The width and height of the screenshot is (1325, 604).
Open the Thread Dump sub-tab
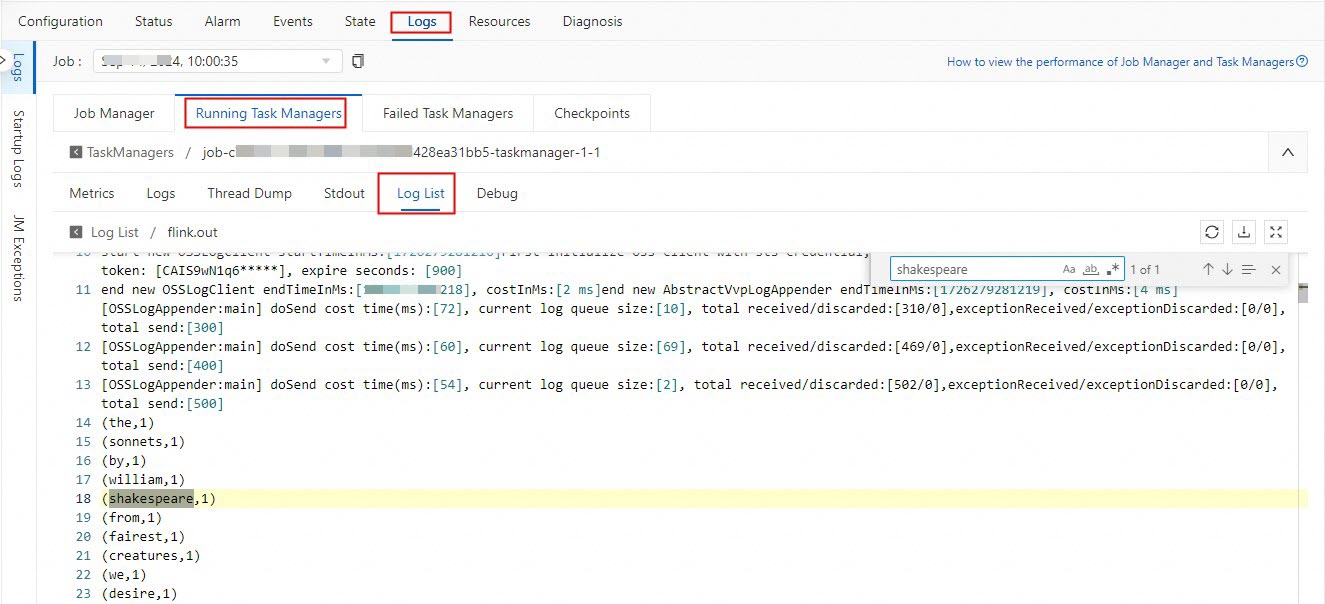(x=250, y=193)
